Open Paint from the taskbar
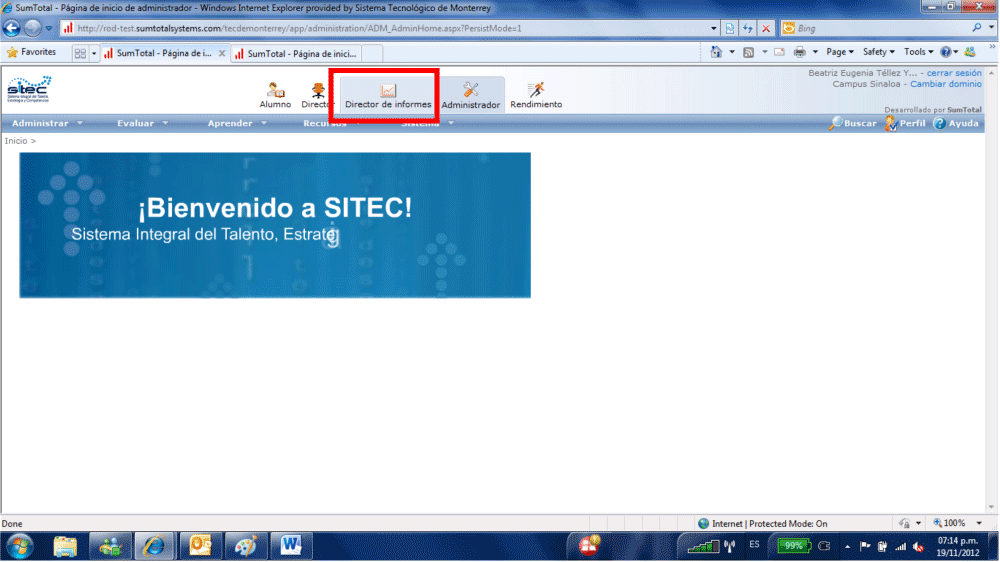The height and width of the screenshot is (562, 1000). click(x=246, y=546)
